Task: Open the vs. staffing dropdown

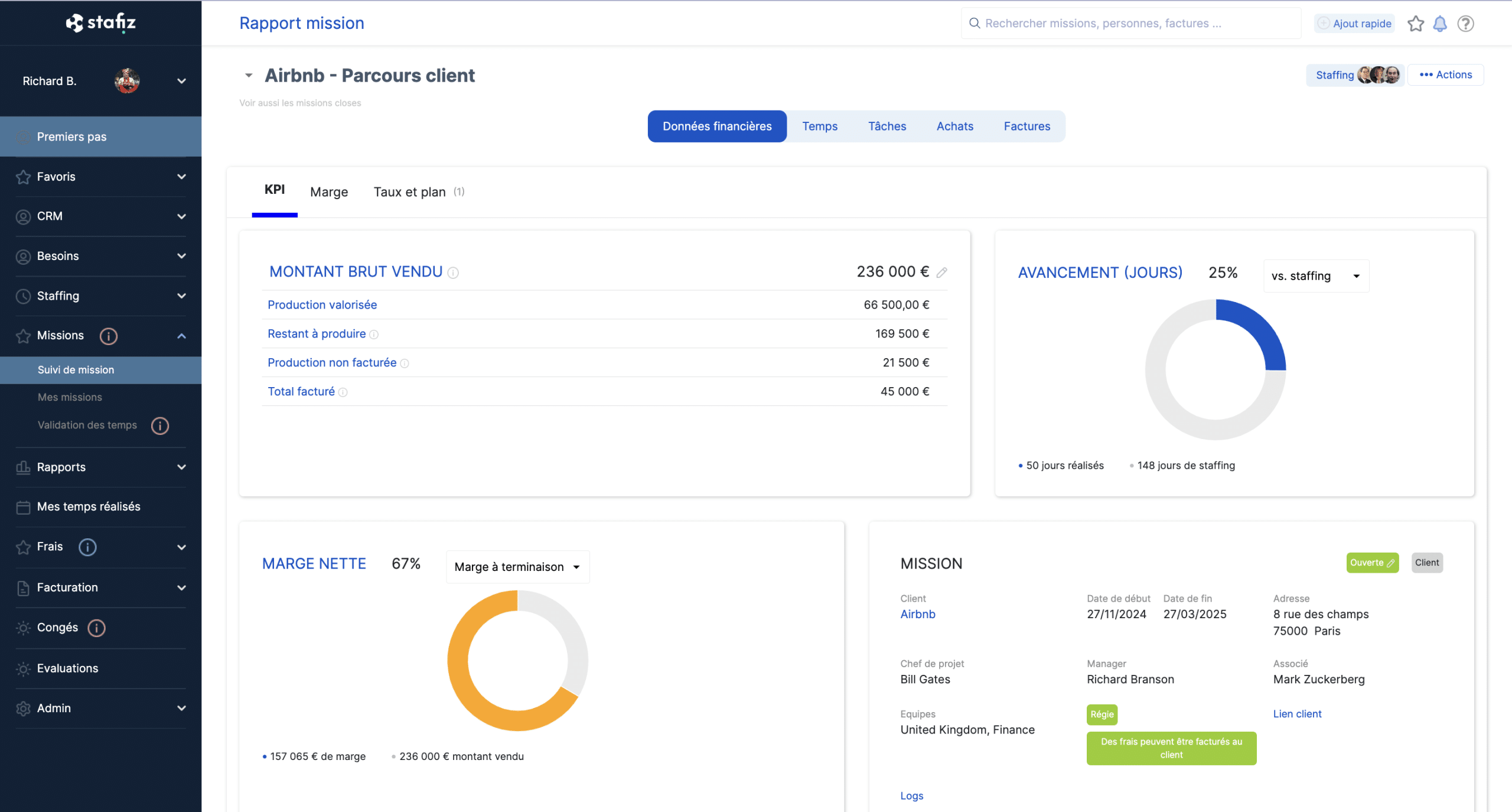Action: click(x=1316, y=276)
